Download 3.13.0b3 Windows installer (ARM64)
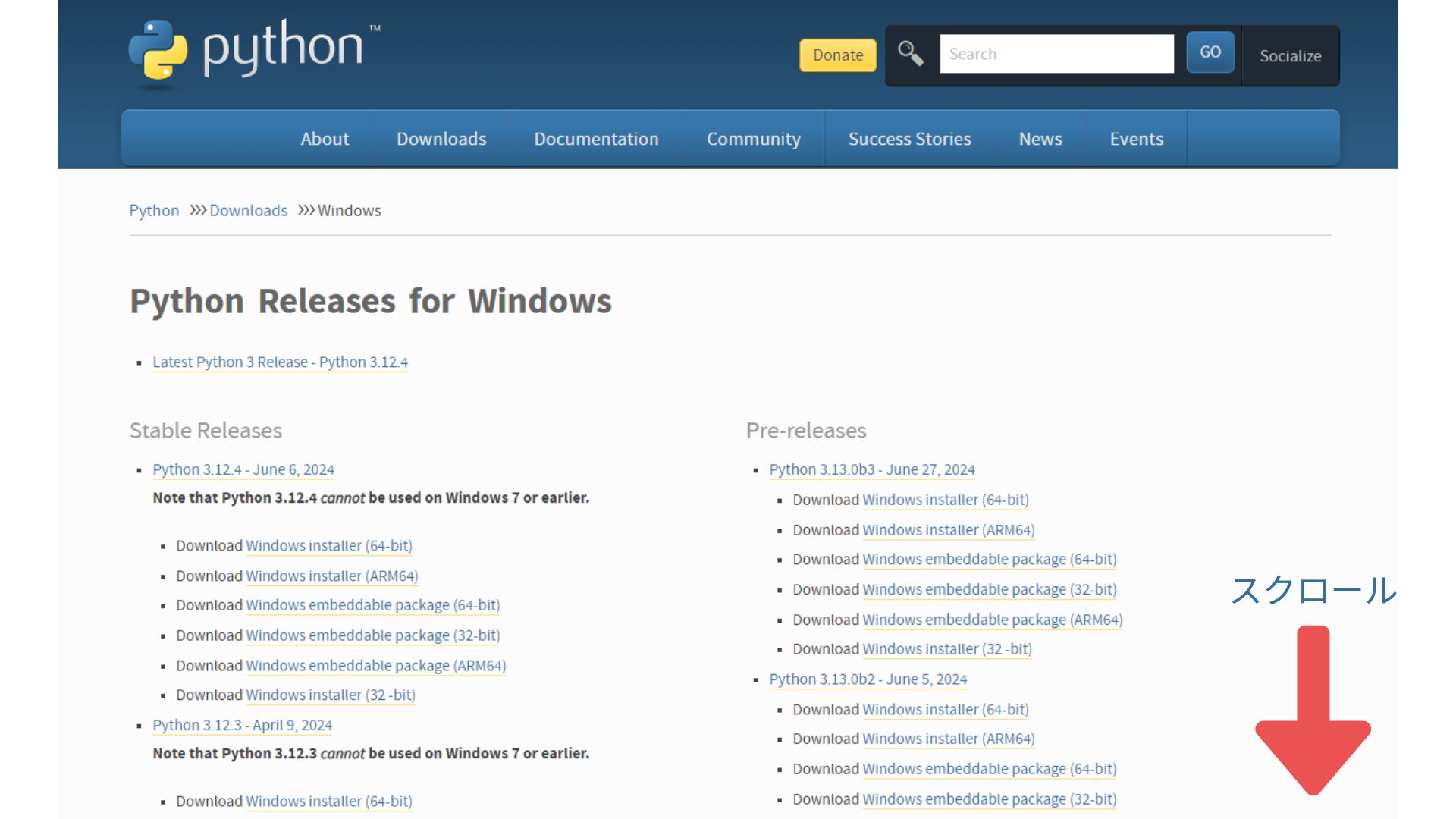Viewport: 1456px width, 819px height. (x=949, y=530)
